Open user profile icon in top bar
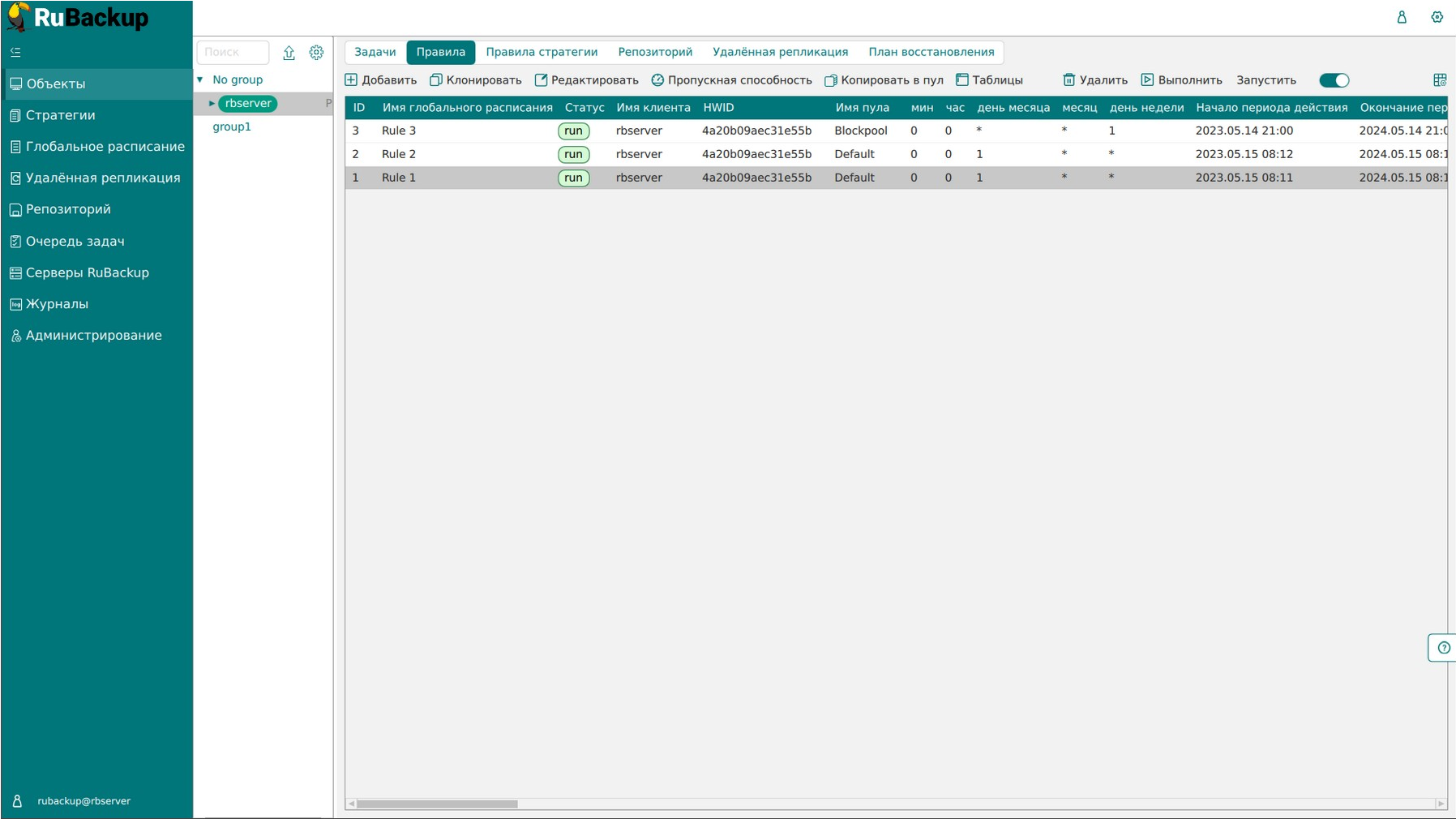The image size is (1456, 819). pyautogui.click(x=1401, y=17)
